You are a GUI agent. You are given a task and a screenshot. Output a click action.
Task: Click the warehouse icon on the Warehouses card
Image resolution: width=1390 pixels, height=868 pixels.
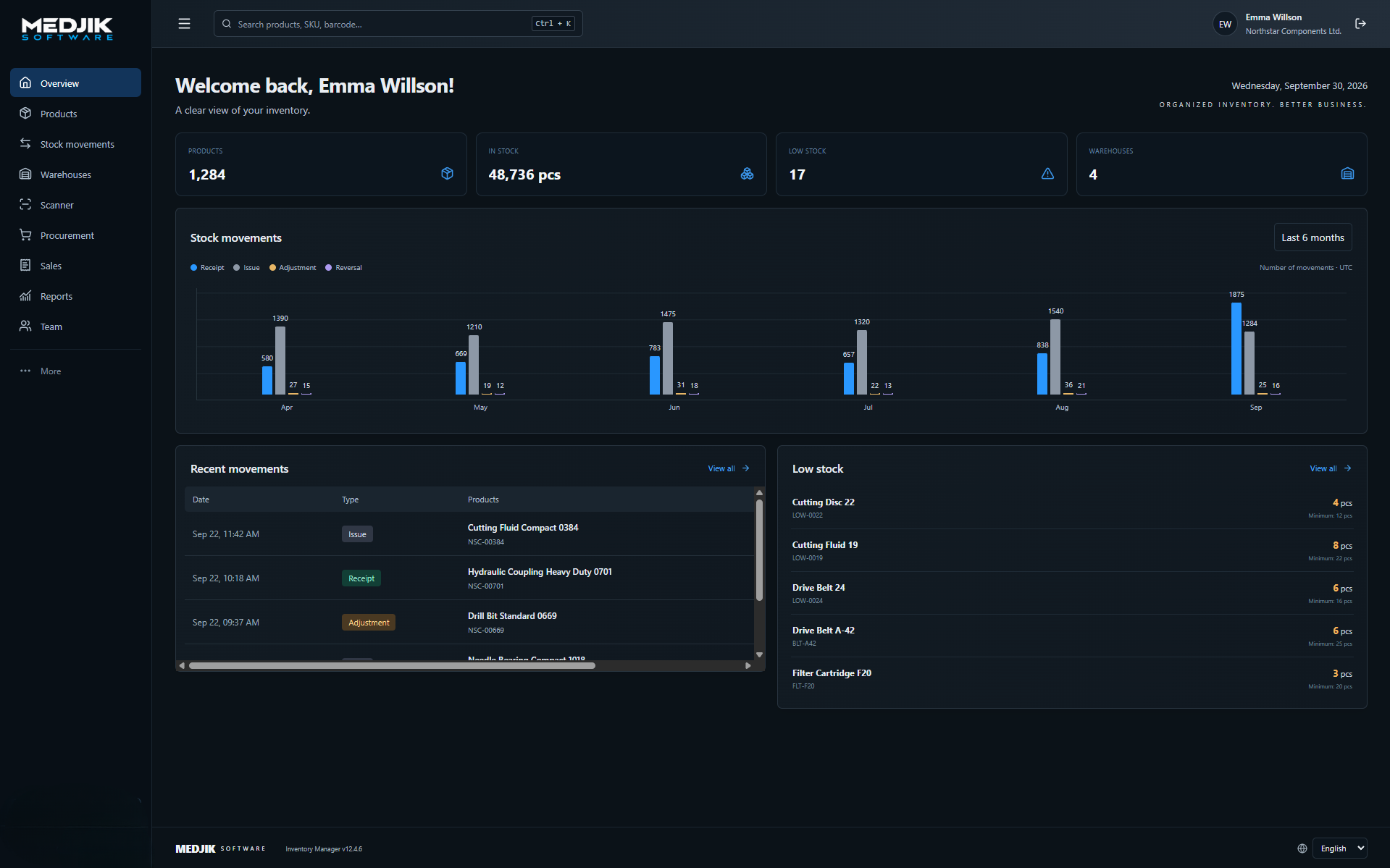pyautogui.click(x=1347, y=174)
